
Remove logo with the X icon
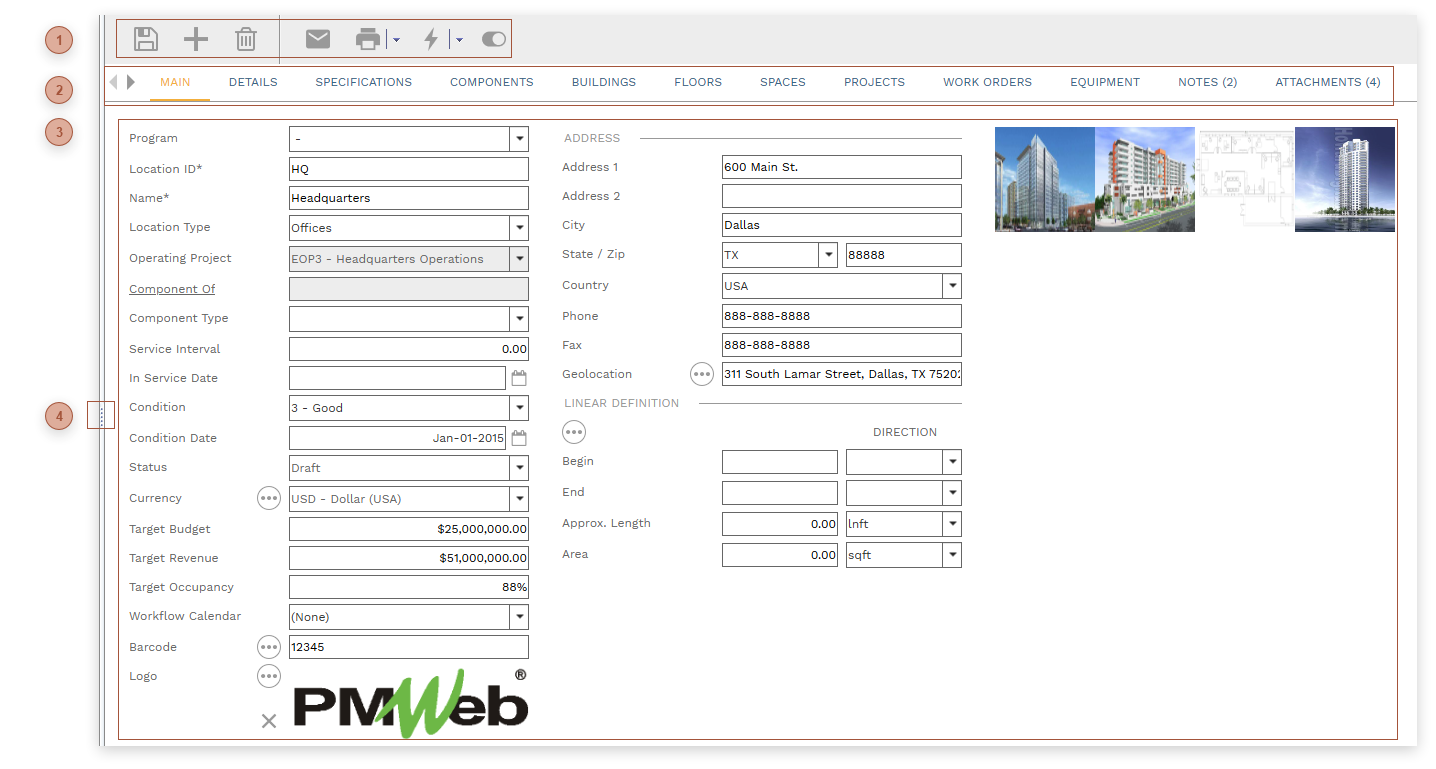coord(268,720)
